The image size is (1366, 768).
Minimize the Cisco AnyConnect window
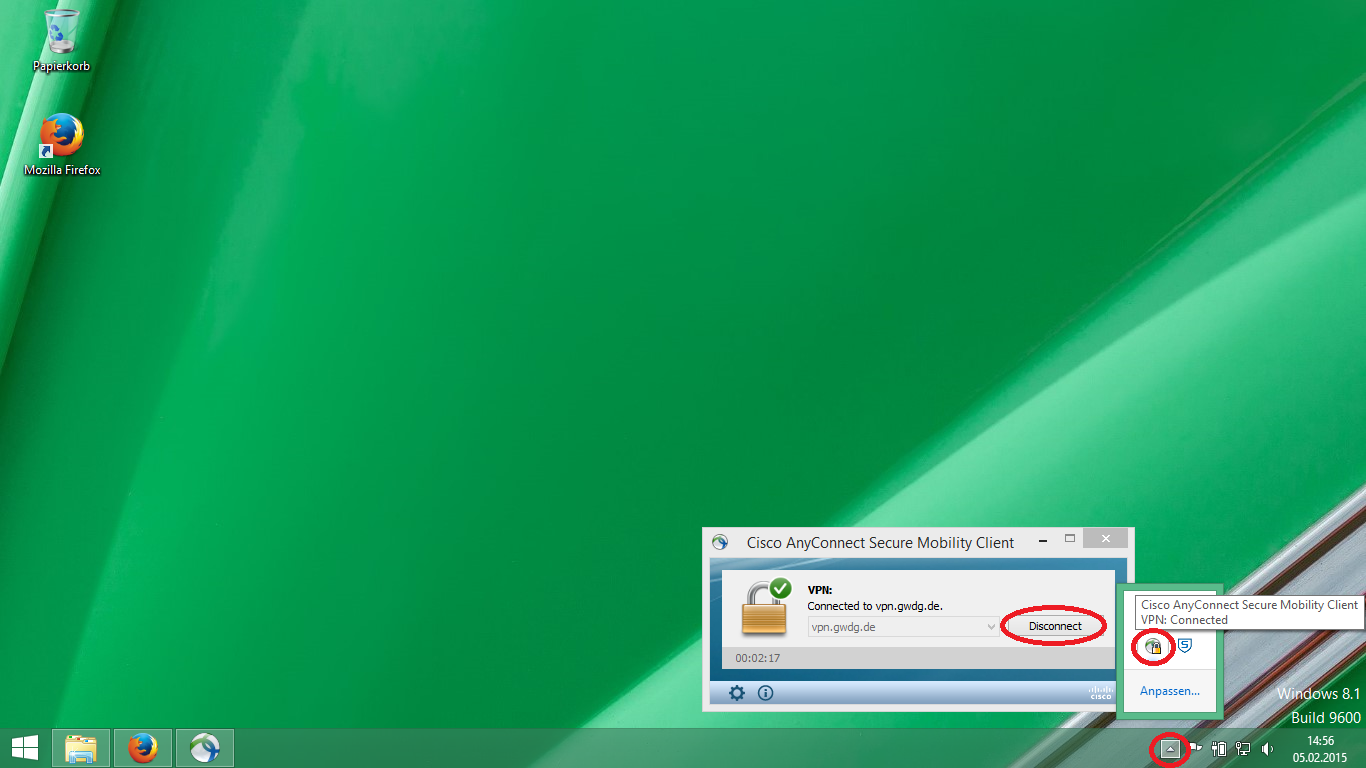point(1042,539)
